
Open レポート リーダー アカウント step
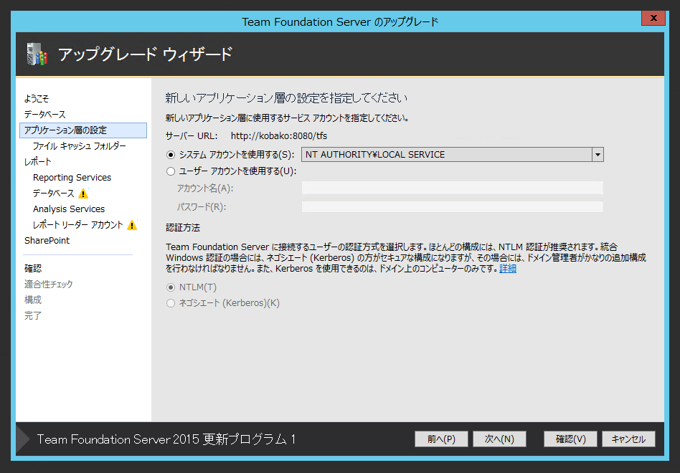78,225
